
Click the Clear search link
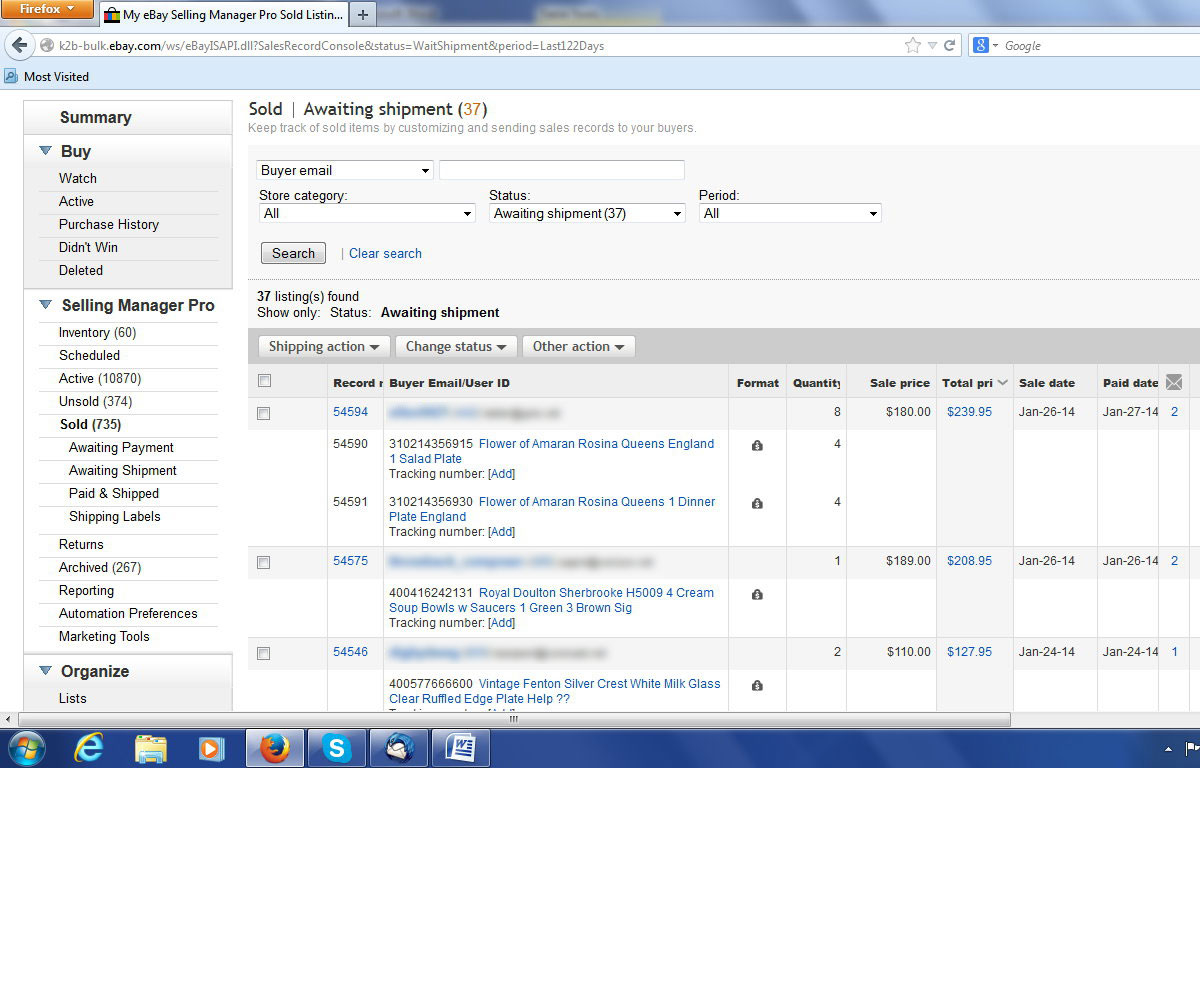[x=385, y=253]
